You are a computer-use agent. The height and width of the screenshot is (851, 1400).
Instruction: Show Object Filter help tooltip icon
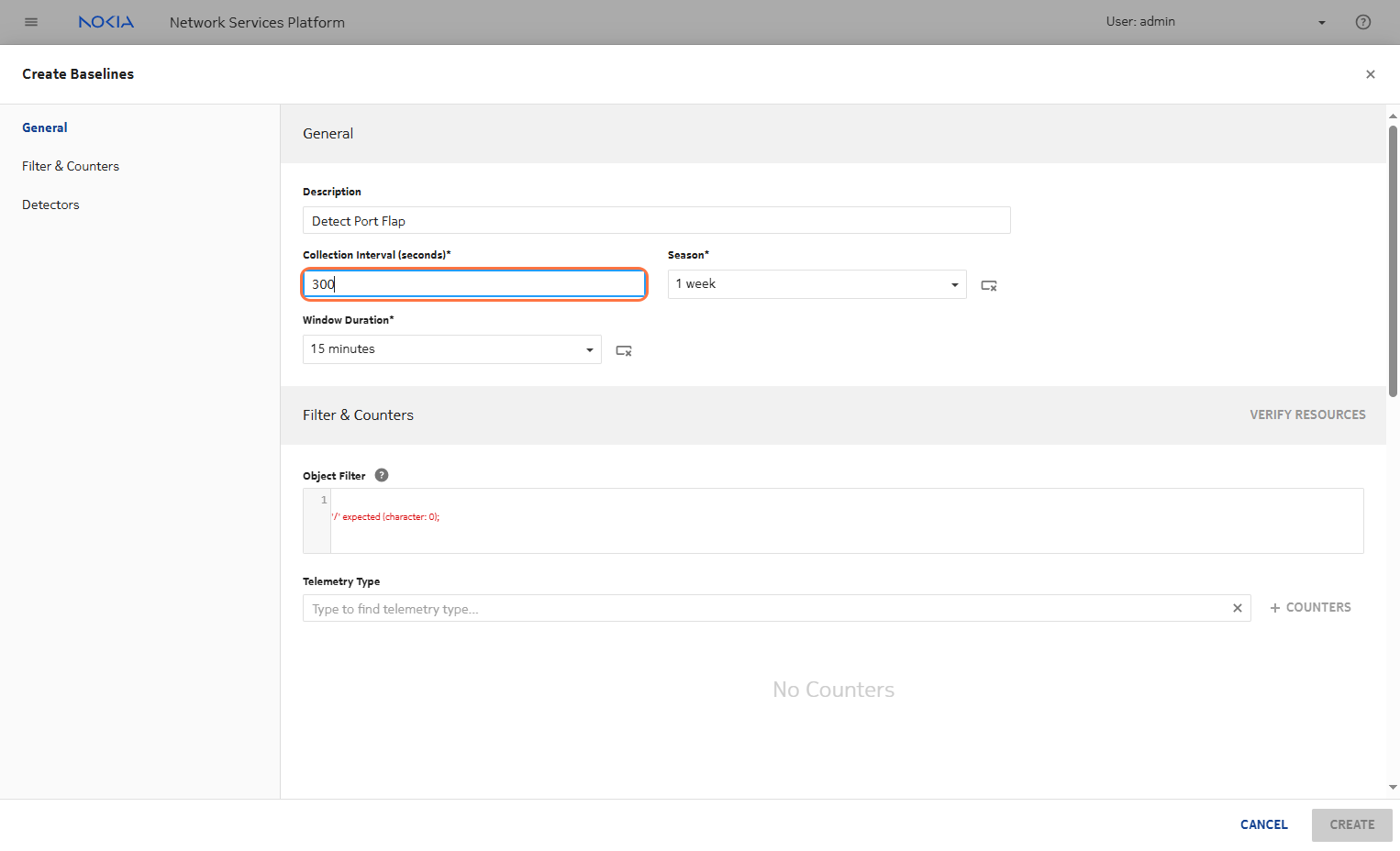pos(382,475)
